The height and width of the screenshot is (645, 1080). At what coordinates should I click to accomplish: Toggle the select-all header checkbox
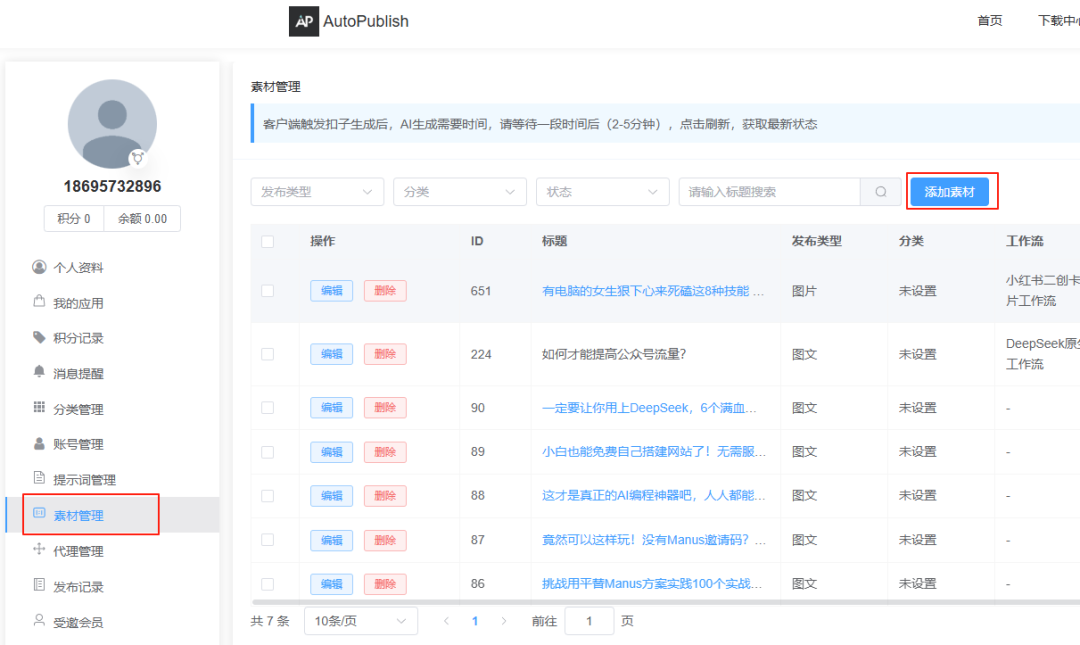click(x=267, y=241)
